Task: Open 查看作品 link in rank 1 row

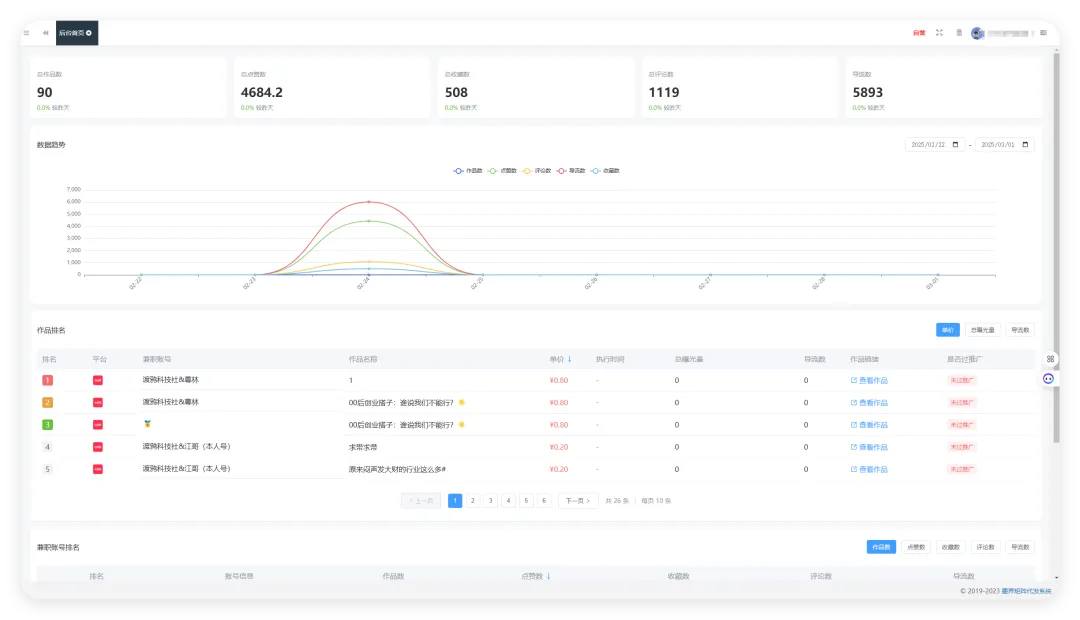Action: point(869,380)
